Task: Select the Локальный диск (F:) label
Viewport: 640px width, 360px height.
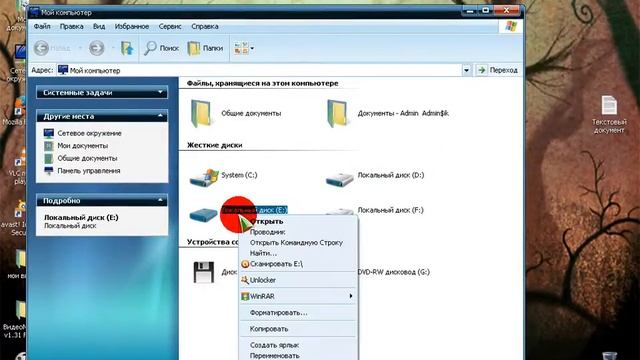Action: [x=391, y=210]
